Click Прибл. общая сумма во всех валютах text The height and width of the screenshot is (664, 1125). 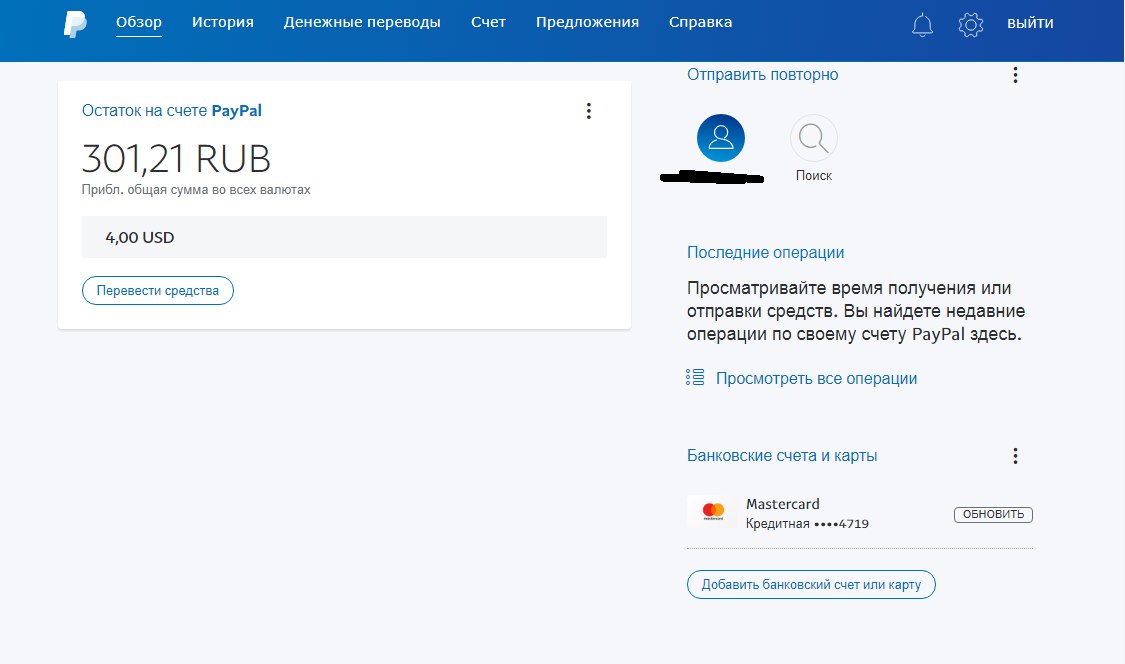tap(196, 190)
